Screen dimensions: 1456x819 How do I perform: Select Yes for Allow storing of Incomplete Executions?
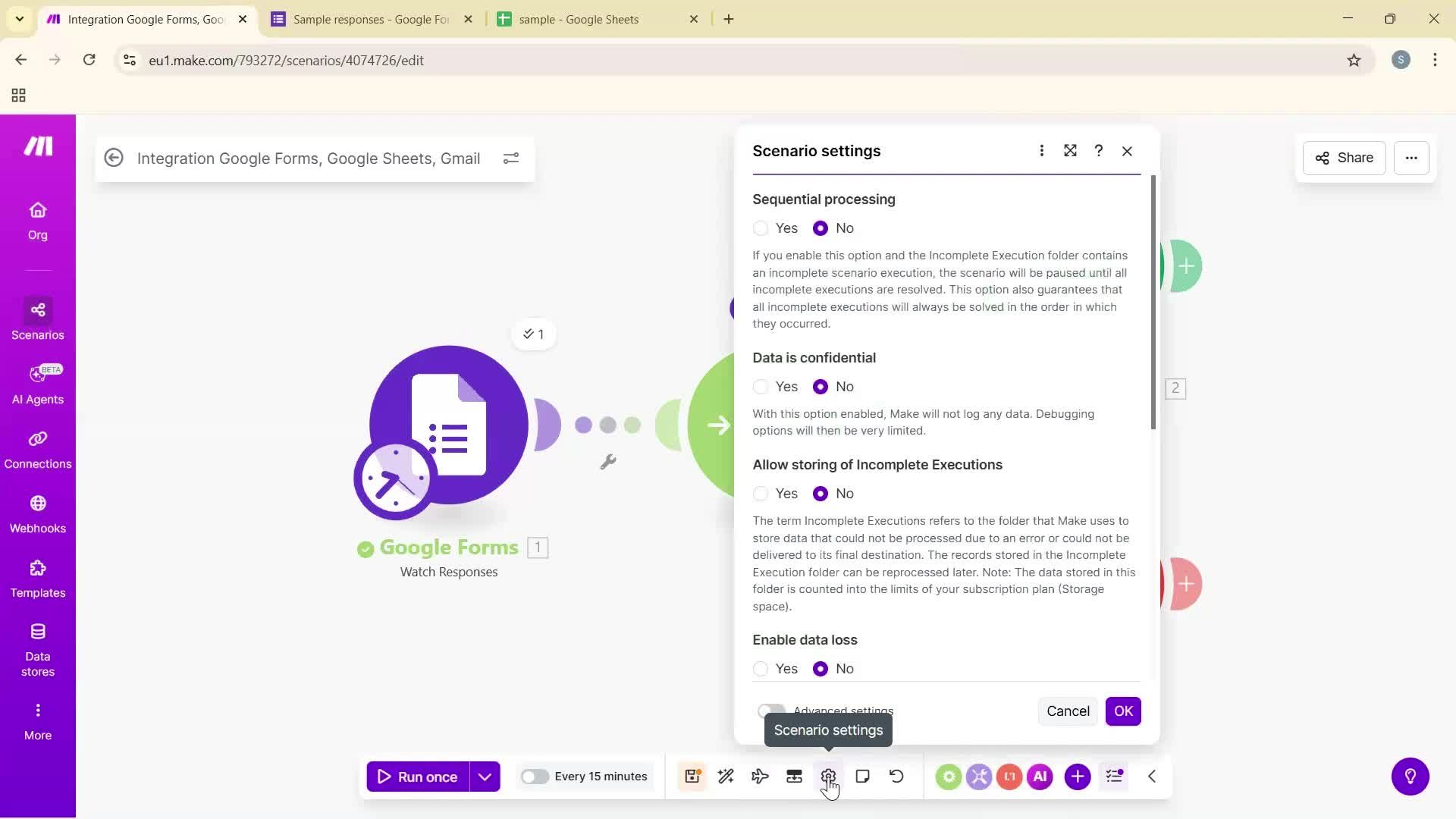coord(761,494)
